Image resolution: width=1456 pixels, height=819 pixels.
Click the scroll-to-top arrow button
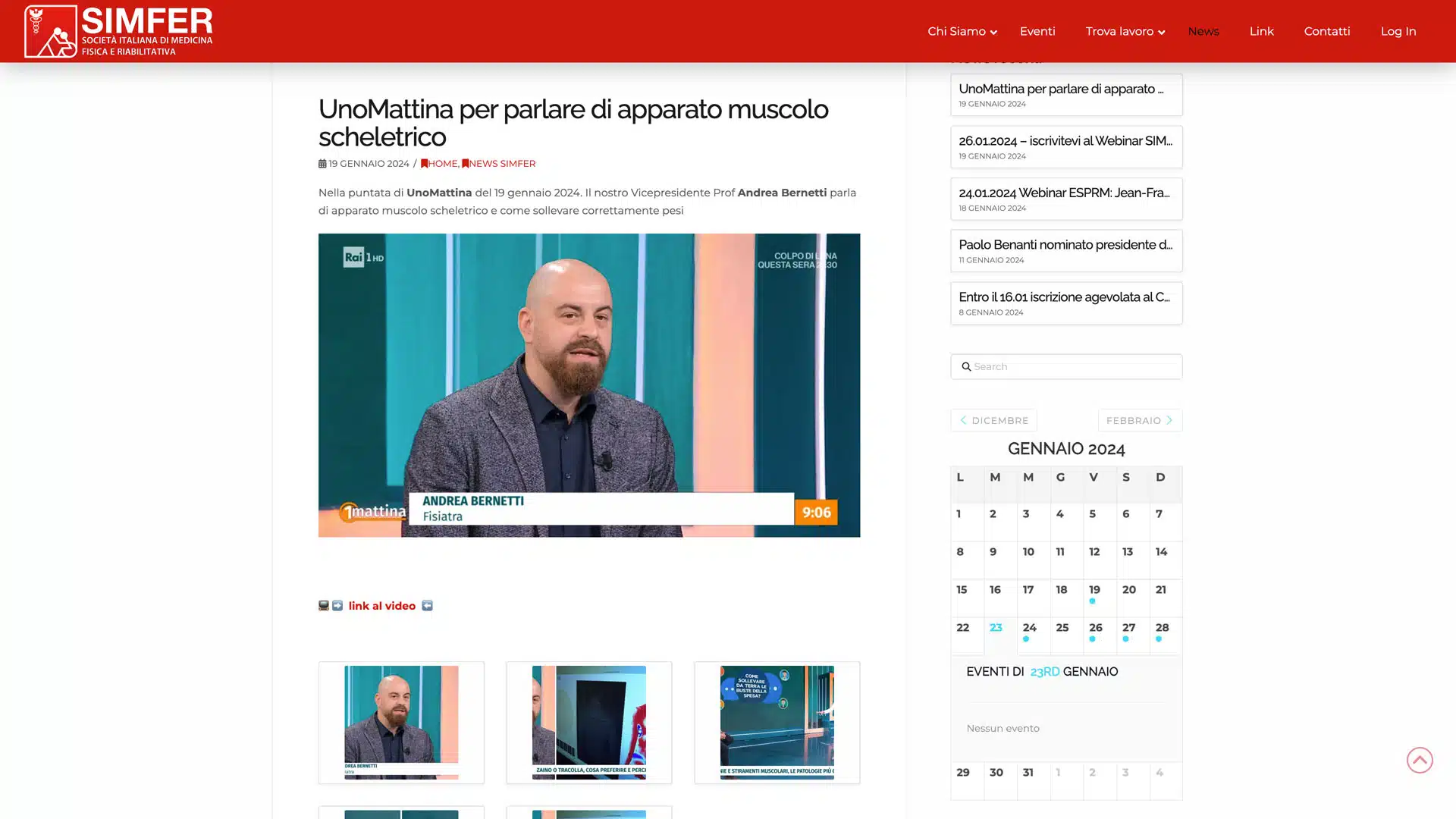[1420, 760]
